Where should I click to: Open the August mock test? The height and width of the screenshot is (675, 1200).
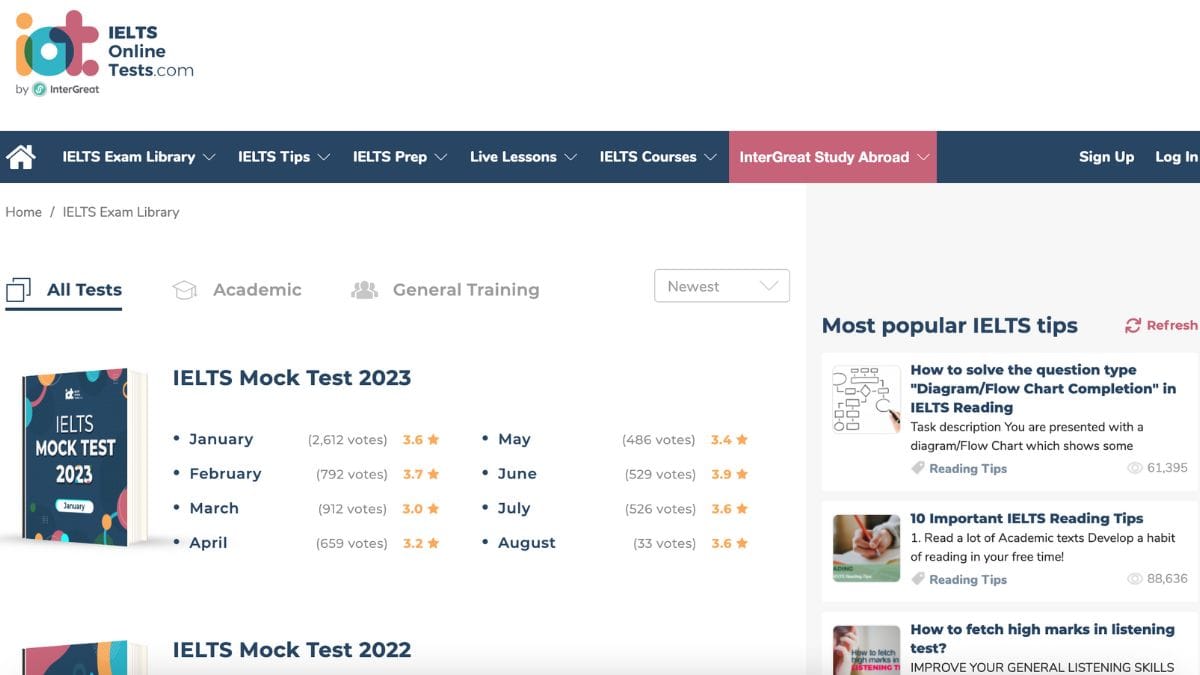pos(527,543)
